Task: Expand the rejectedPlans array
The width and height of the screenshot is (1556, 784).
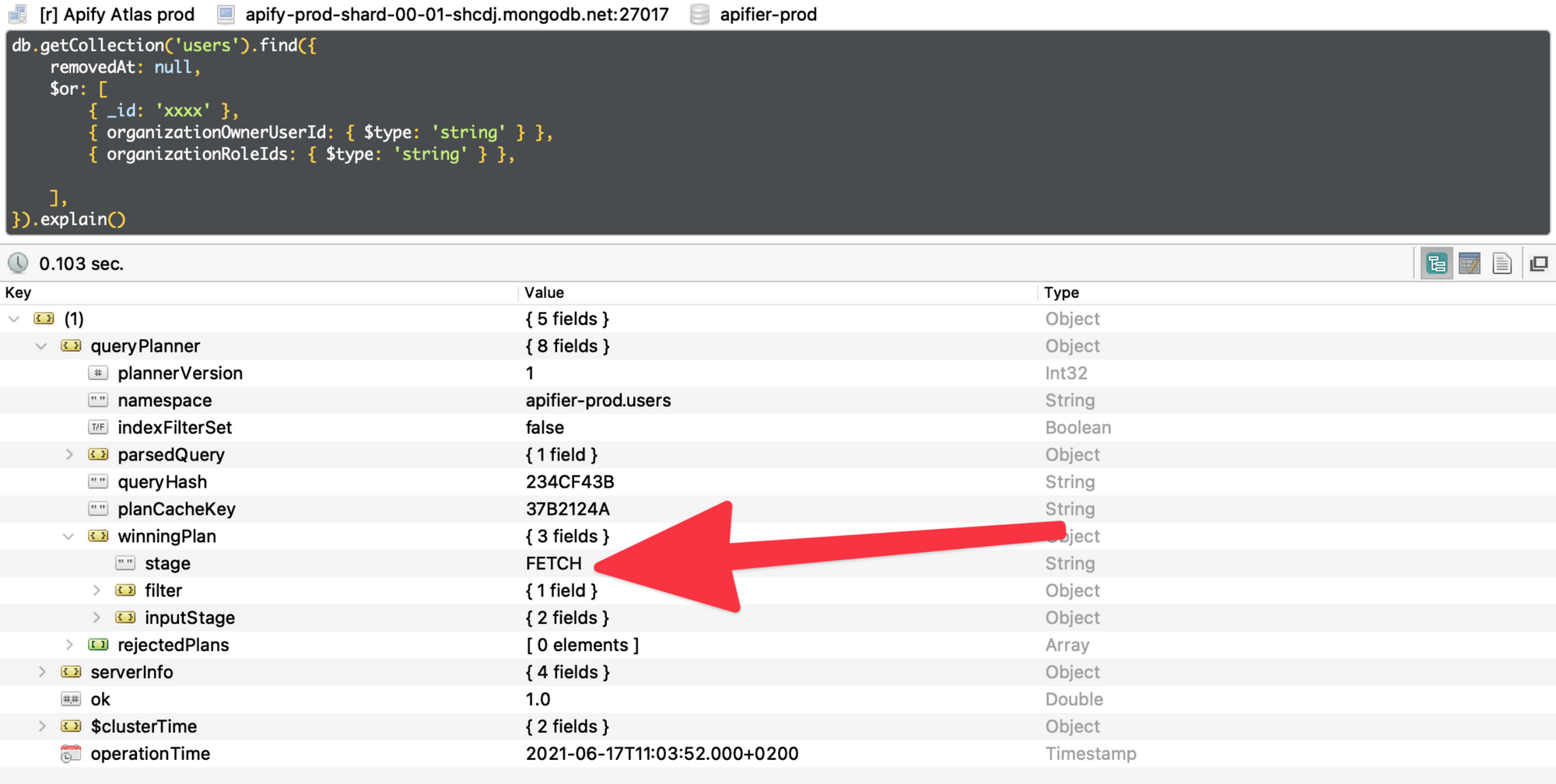Action: coord(69,645)
